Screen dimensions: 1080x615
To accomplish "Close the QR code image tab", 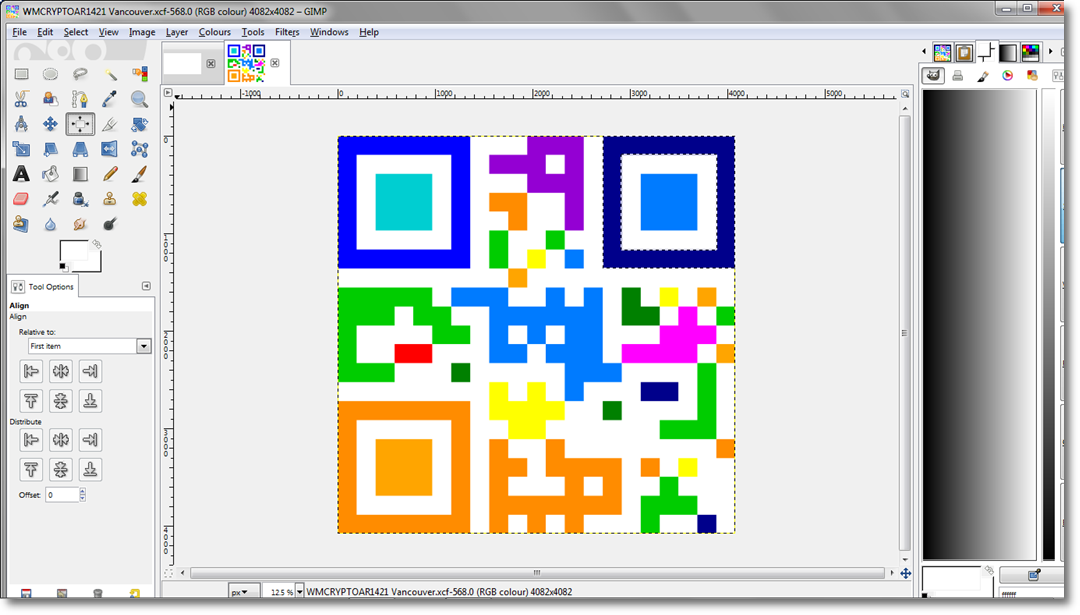I will point(275,63).
